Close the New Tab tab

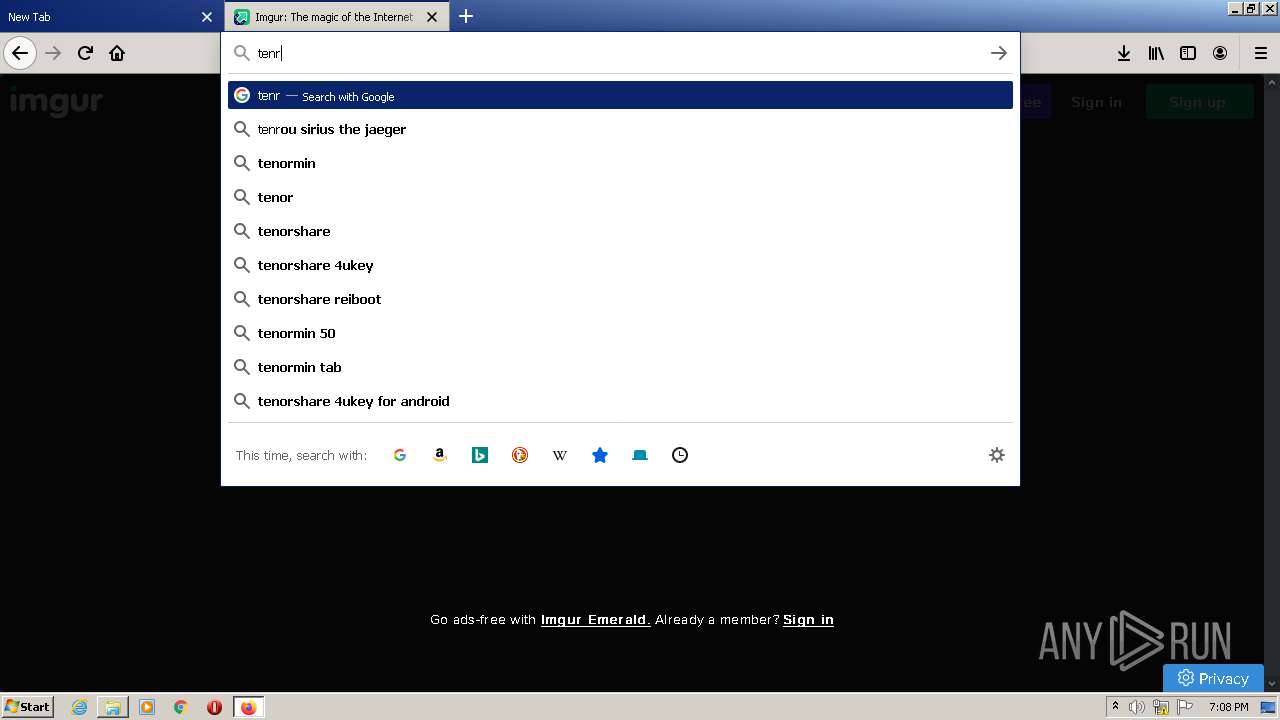pos(207,17)
